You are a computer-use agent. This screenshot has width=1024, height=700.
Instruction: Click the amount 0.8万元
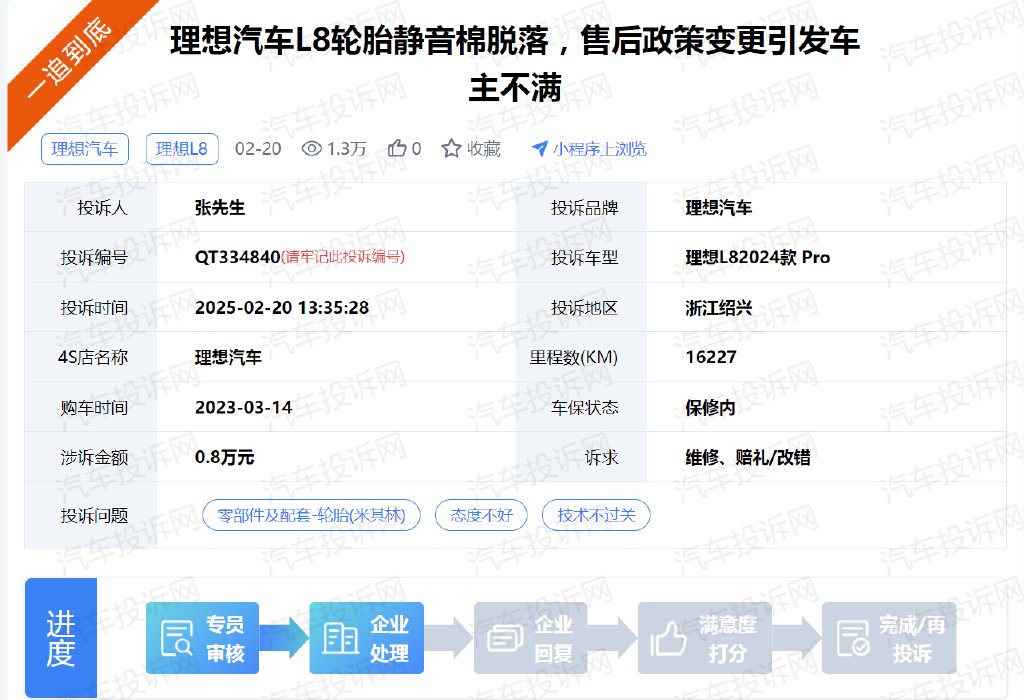pyautogui.click(x=224, y=457)
